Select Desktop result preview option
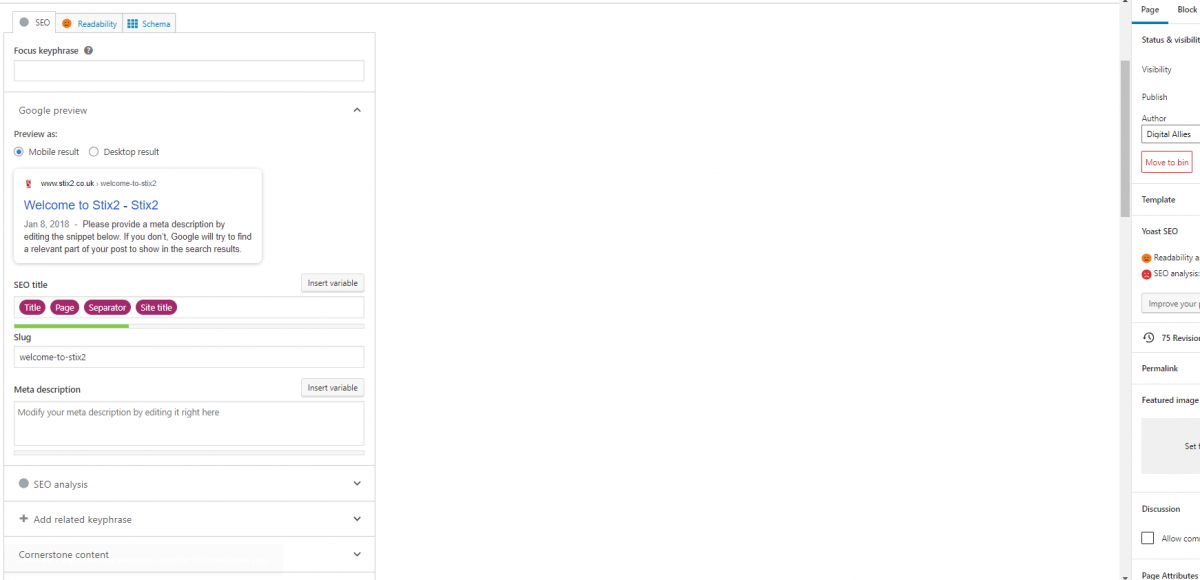The height and width of the screenshot is (580, 1200). [x=94, y=152]
